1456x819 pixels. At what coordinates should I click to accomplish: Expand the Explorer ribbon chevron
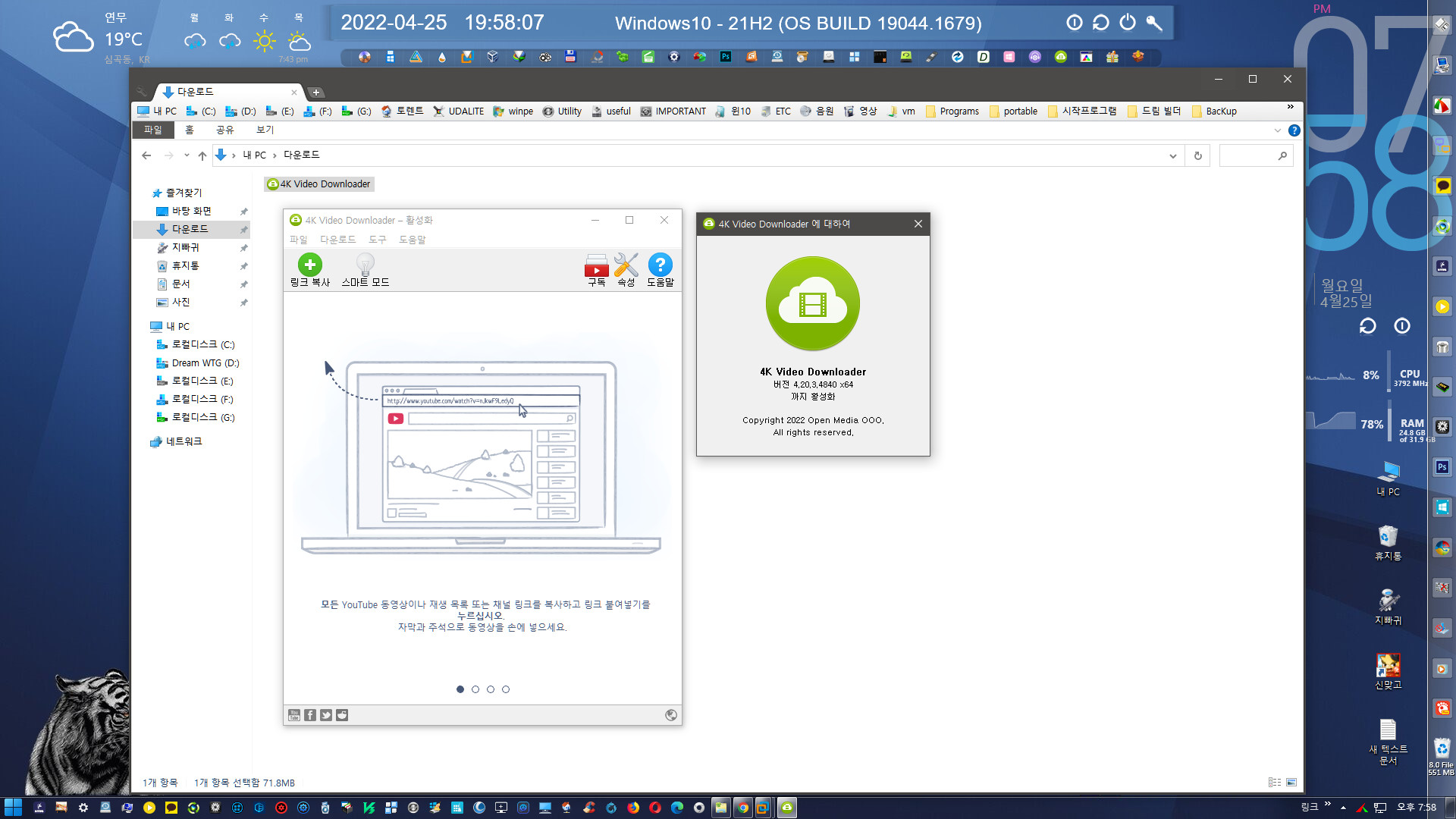point(1278,130)
